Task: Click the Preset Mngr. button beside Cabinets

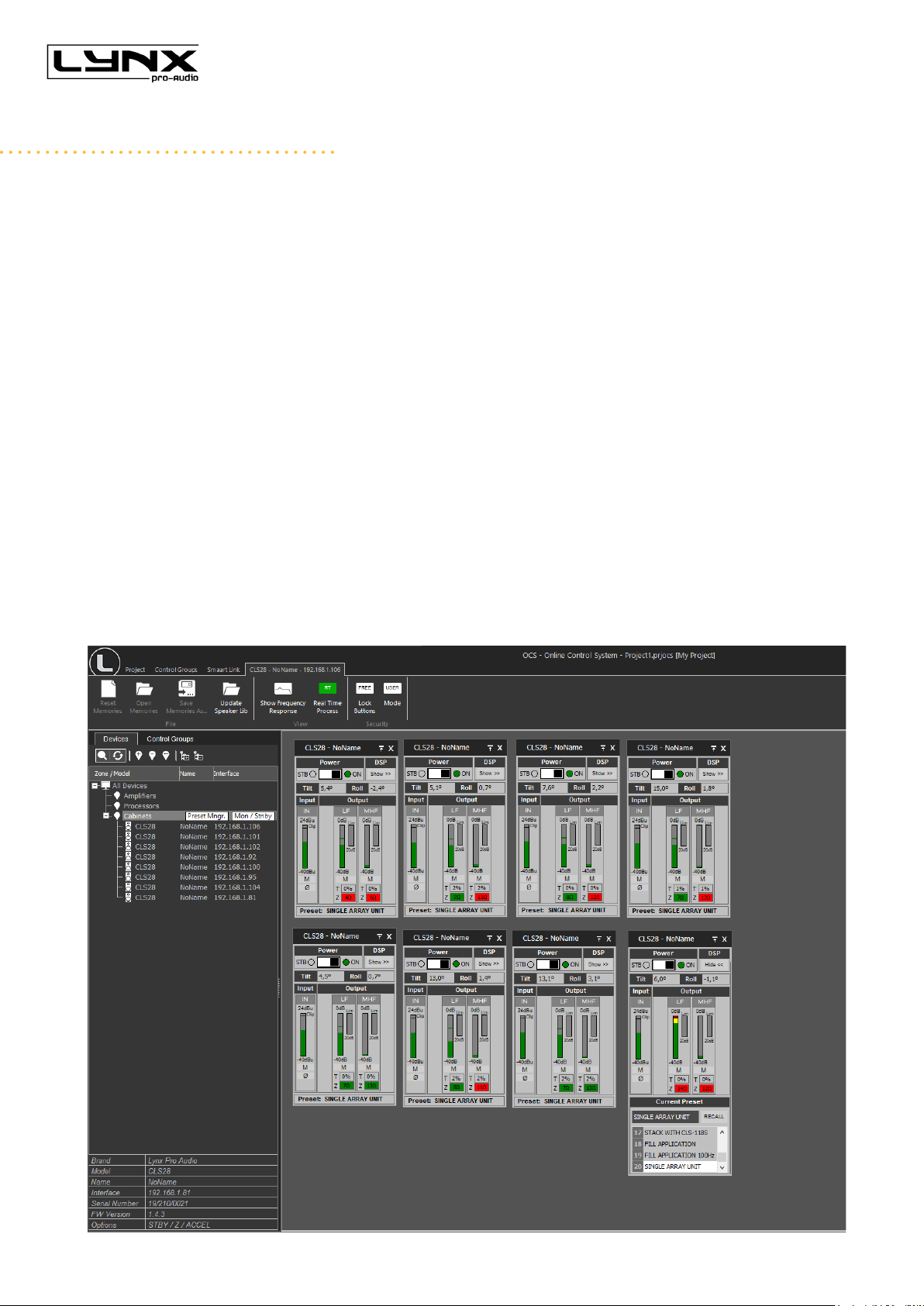Action: pyautogui.click(x=207, y=816)
